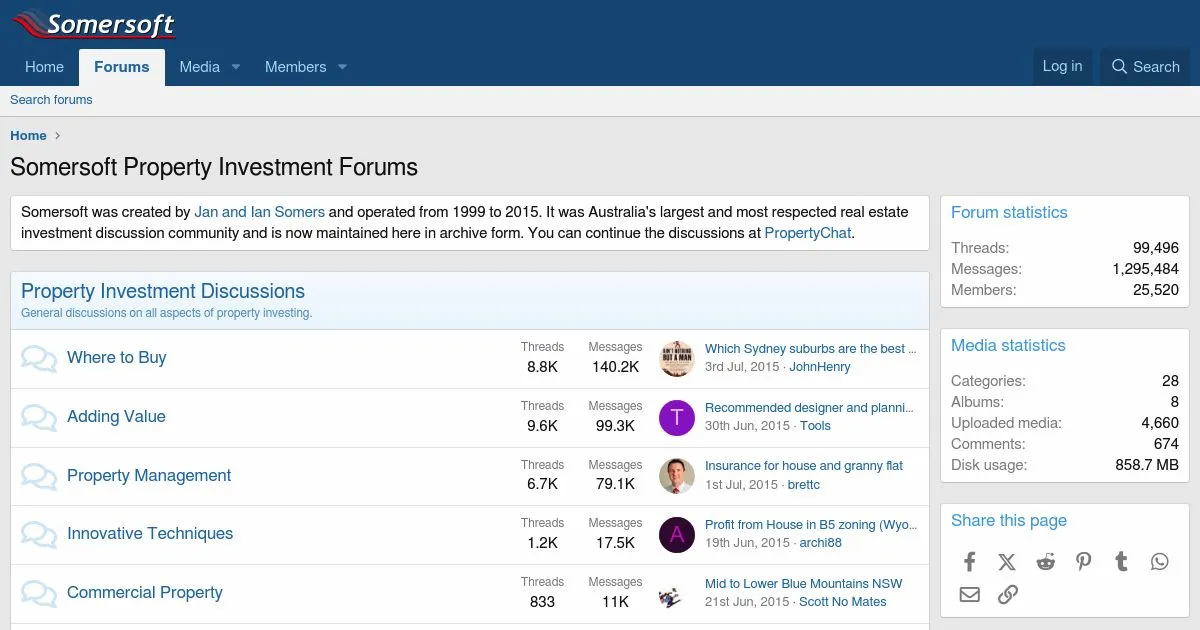
Task: Click Scott No Mates username link
Action: pos(843,602)
